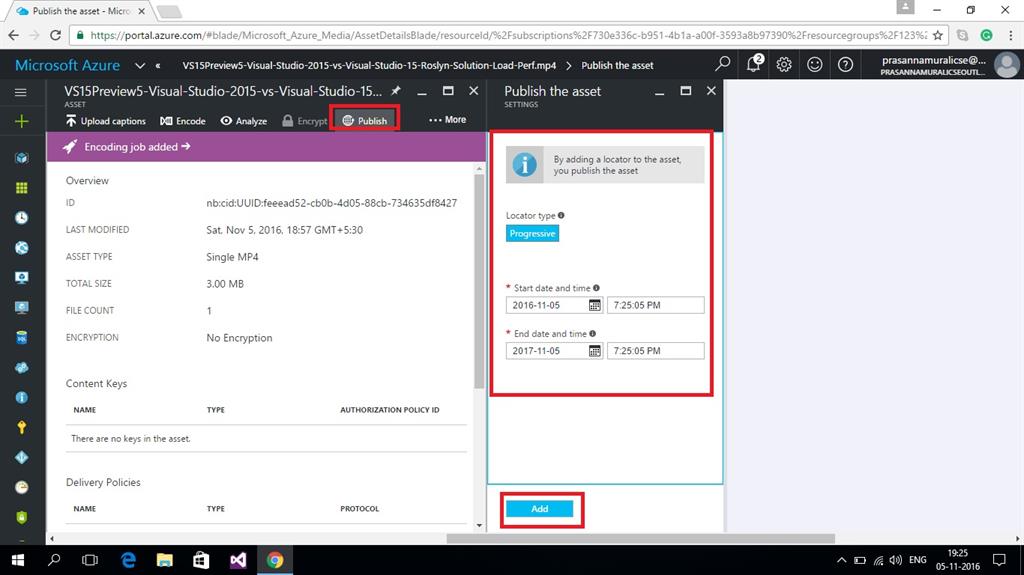This screenshot has height=575, width=1024.
Task: Open the taskbar action center icon
Action: [999, 560]
